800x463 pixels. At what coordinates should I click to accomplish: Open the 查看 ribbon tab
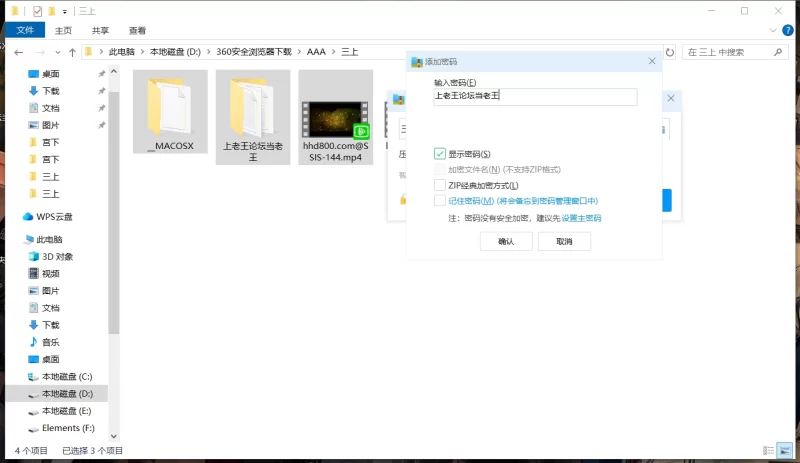[137, 31]
